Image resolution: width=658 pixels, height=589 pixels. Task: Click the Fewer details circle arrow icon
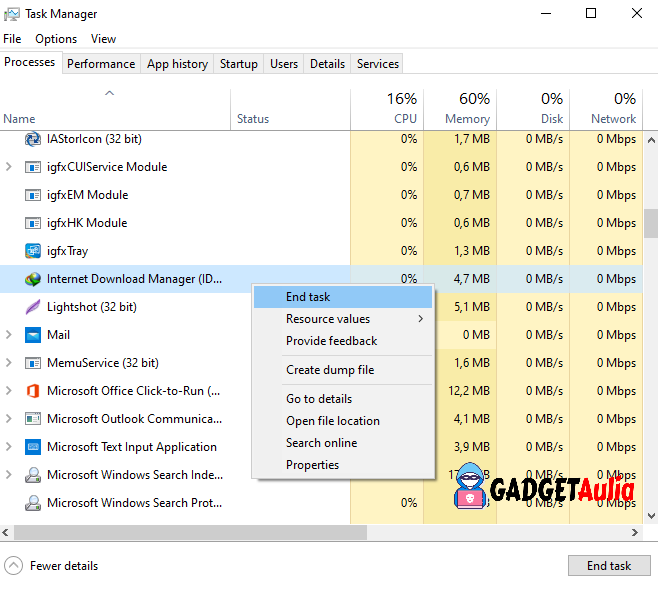[13, 566]
